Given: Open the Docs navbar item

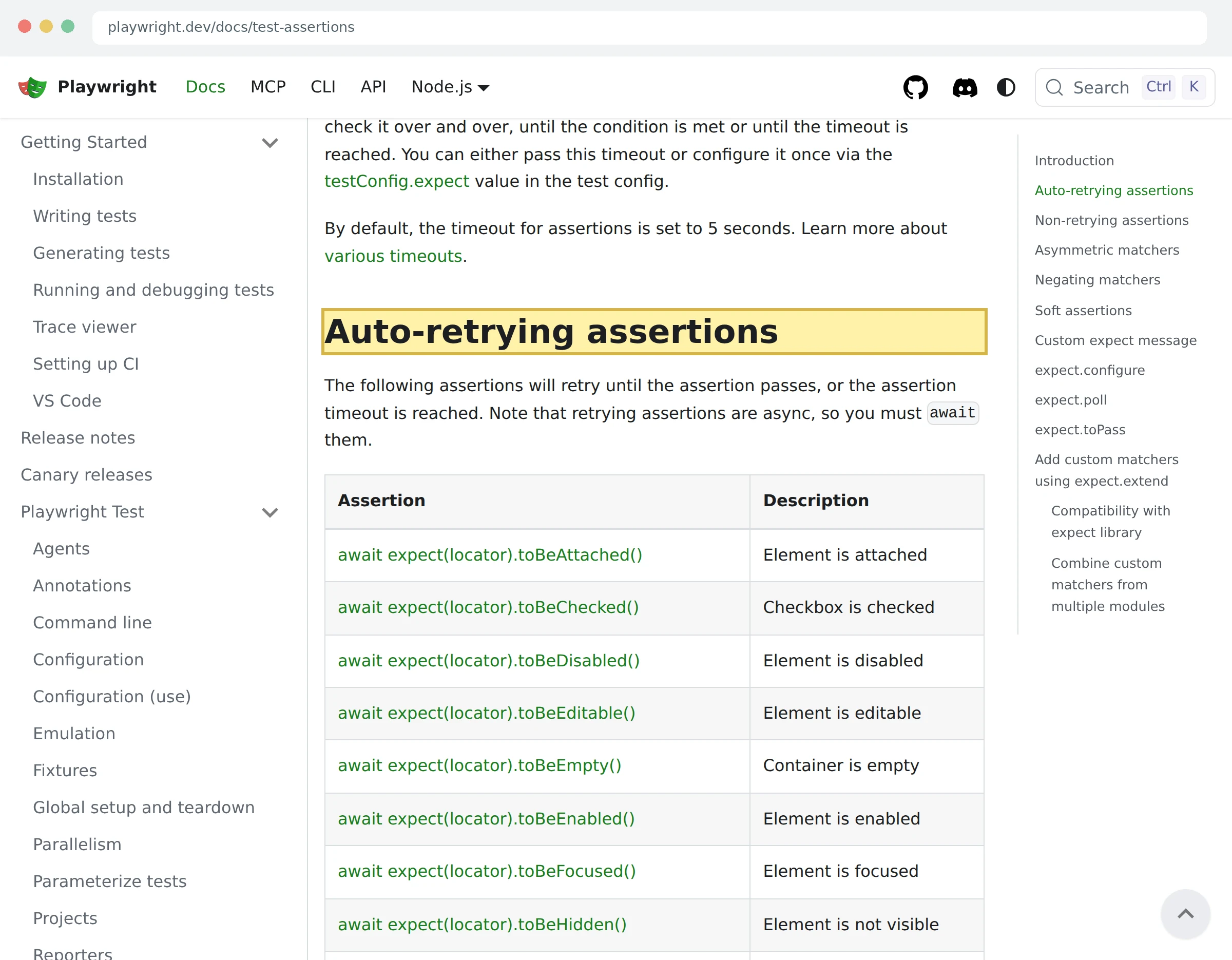Looking at the screenshot, I should click(205, 87).
